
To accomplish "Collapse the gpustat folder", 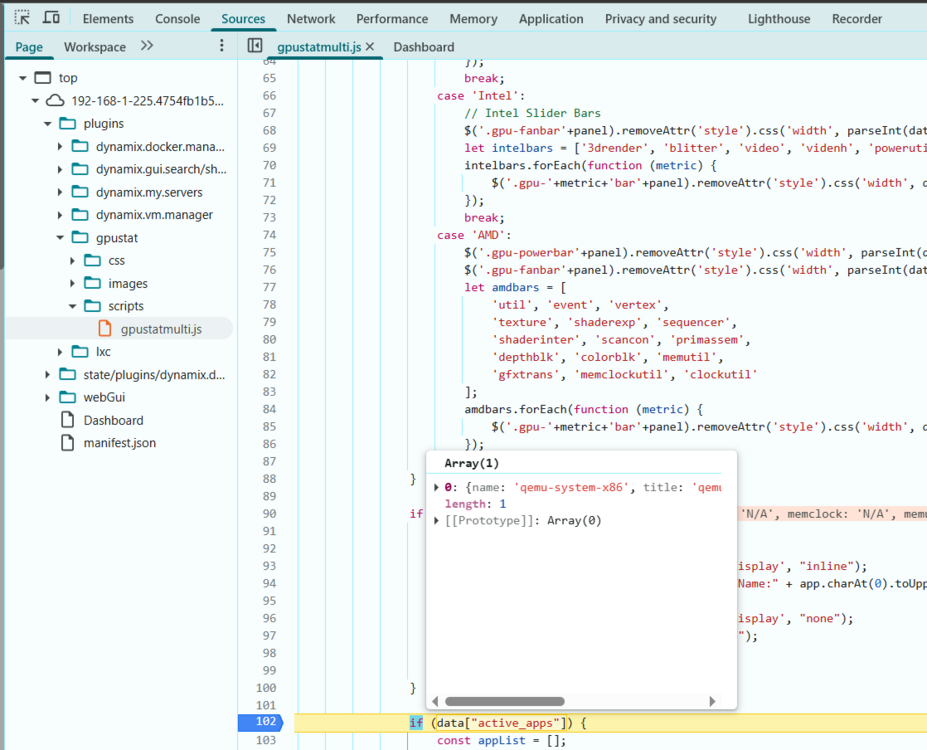I will pyautogui.click(x=60, y=238).
